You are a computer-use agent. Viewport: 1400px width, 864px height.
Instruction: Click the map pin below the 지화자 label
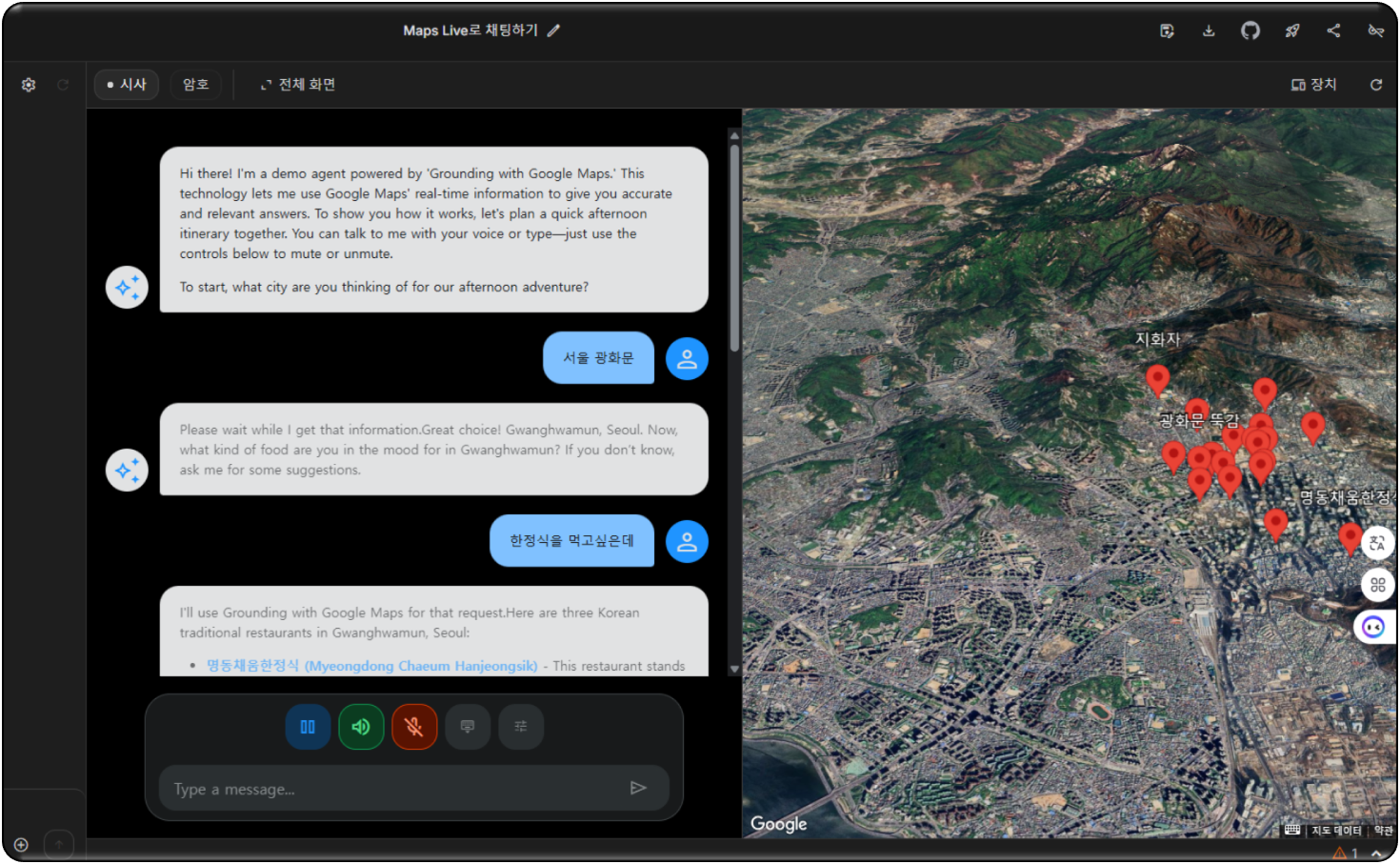pyautogui.click(x=1157, y=378)
